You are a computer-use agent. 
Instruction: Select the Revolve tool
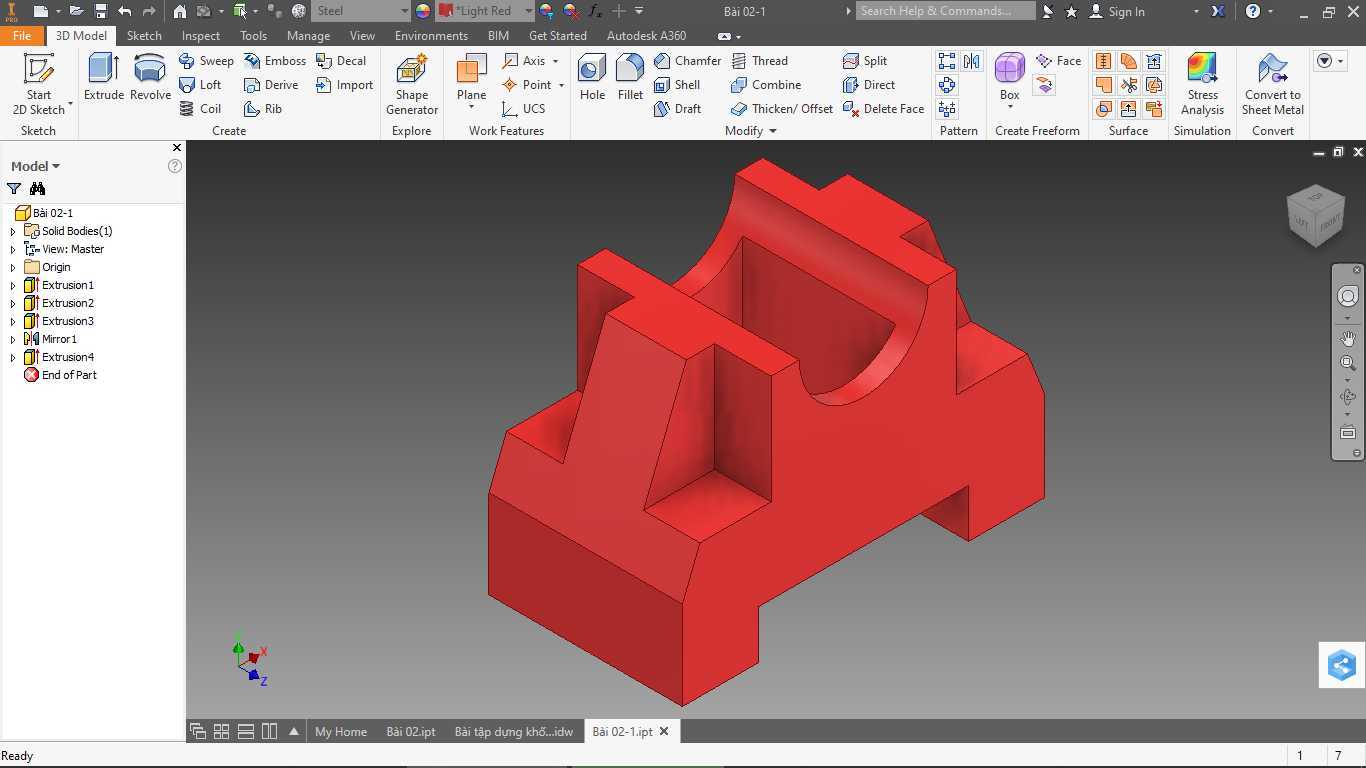150,77
